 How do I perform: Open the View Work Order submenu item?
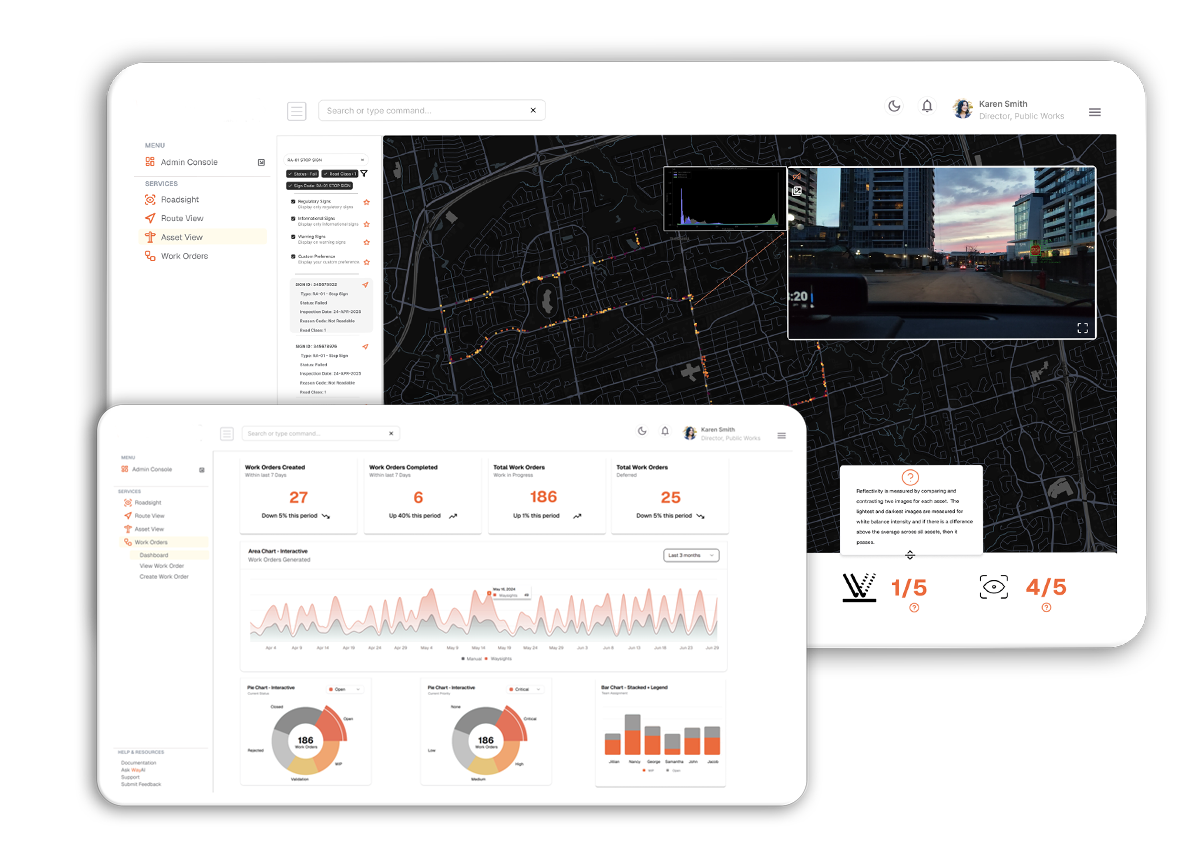(161, 566)
